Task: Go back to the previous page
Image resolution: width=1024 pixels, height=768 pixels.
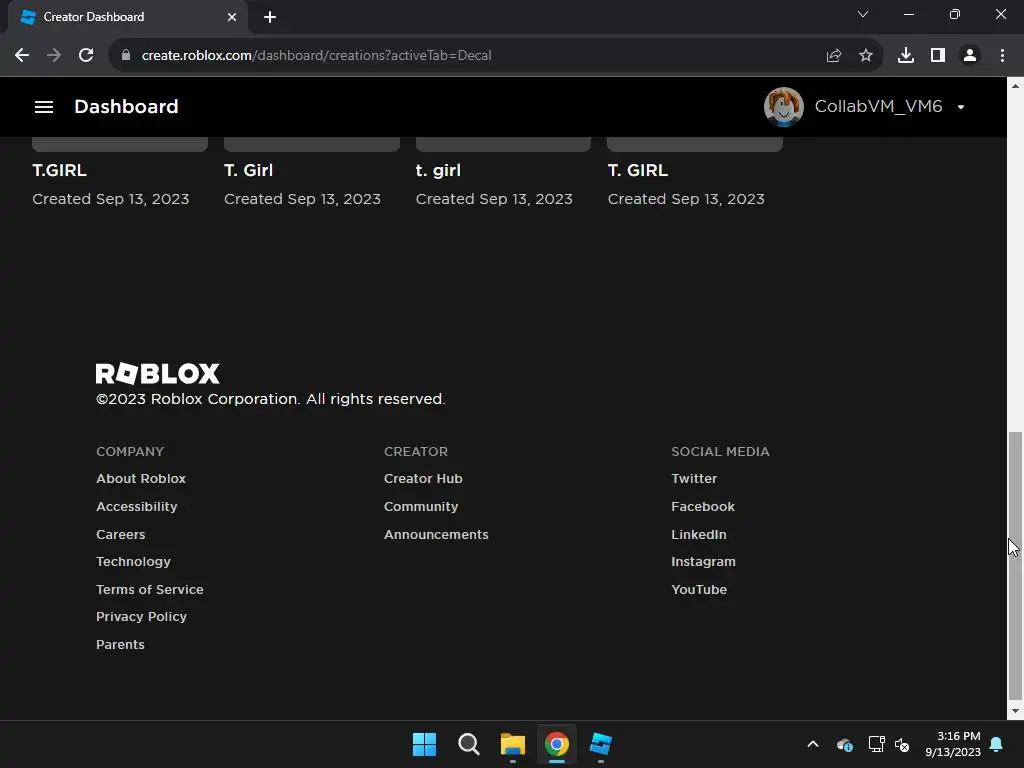Action: pos(22,56)
